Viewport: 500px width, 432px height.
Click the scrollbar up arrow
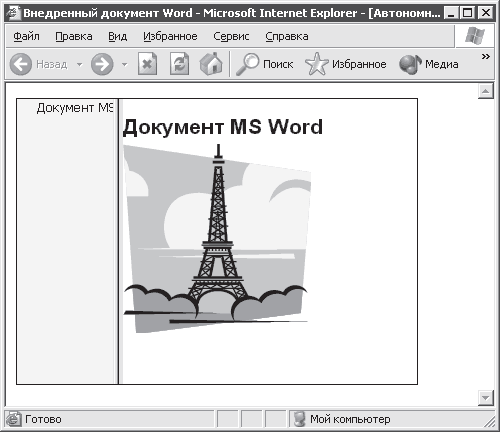click(486, 91)
